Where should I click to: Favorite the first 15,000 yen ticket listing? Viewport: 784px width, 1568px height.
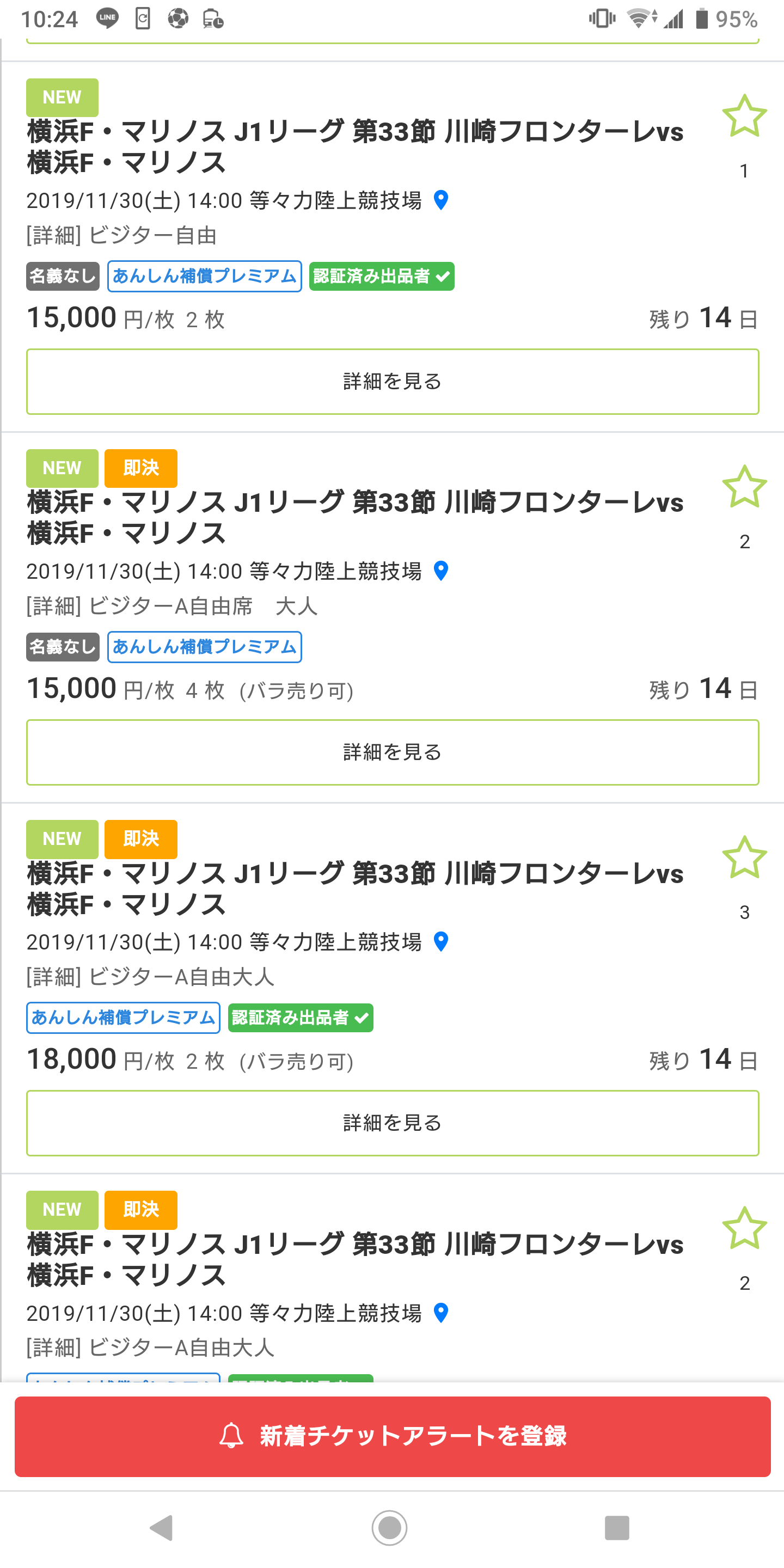pos(744,115)
